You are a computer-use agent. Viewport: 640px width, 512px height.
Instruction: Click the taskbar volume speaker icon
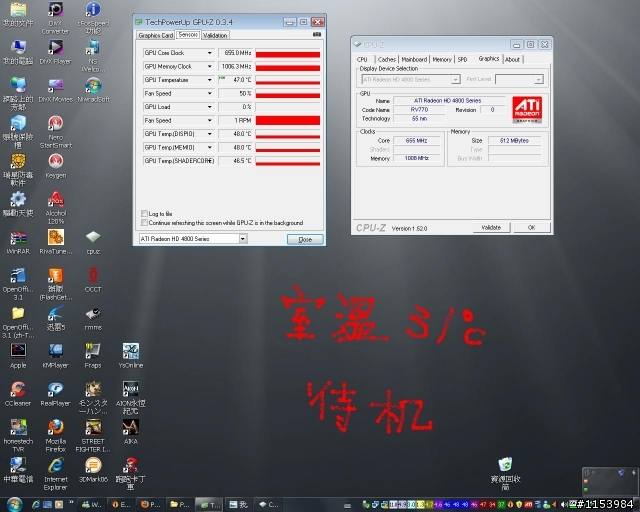(565, 505)
